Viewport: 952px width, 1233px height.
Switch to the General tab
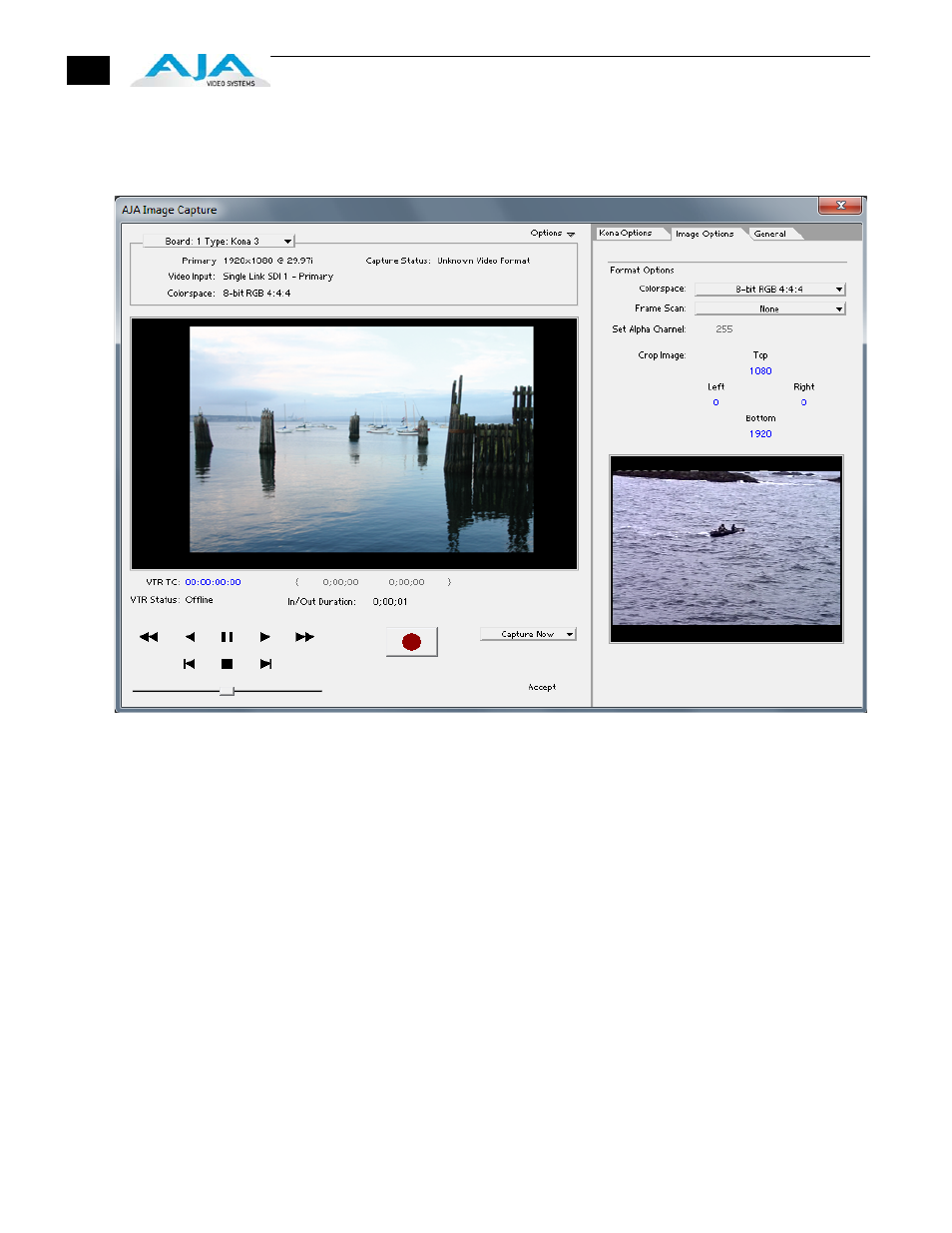click(770, 234)
